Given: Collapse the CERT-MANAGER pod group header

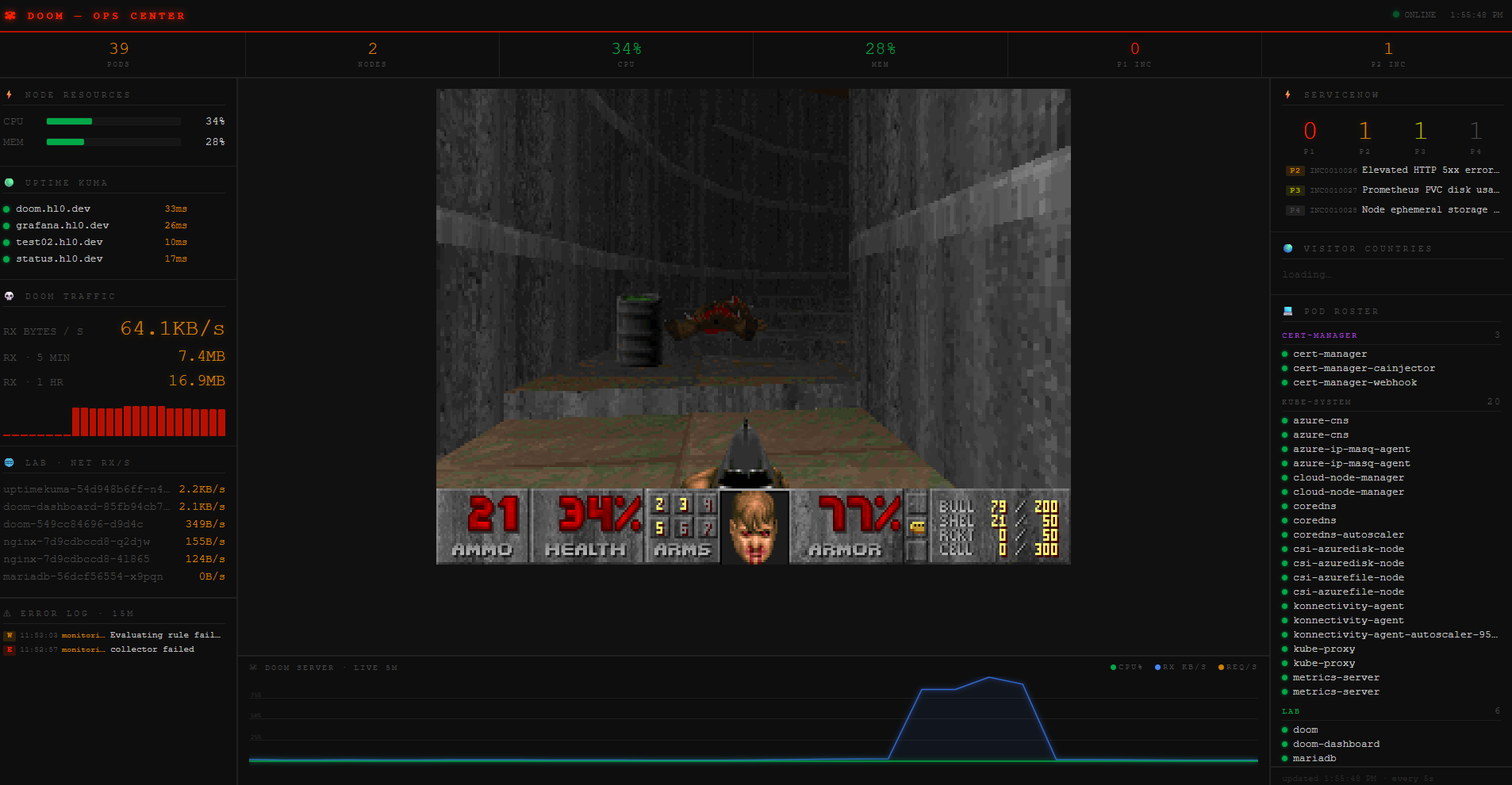Looking at the screenshot, I should (1391, 335).
